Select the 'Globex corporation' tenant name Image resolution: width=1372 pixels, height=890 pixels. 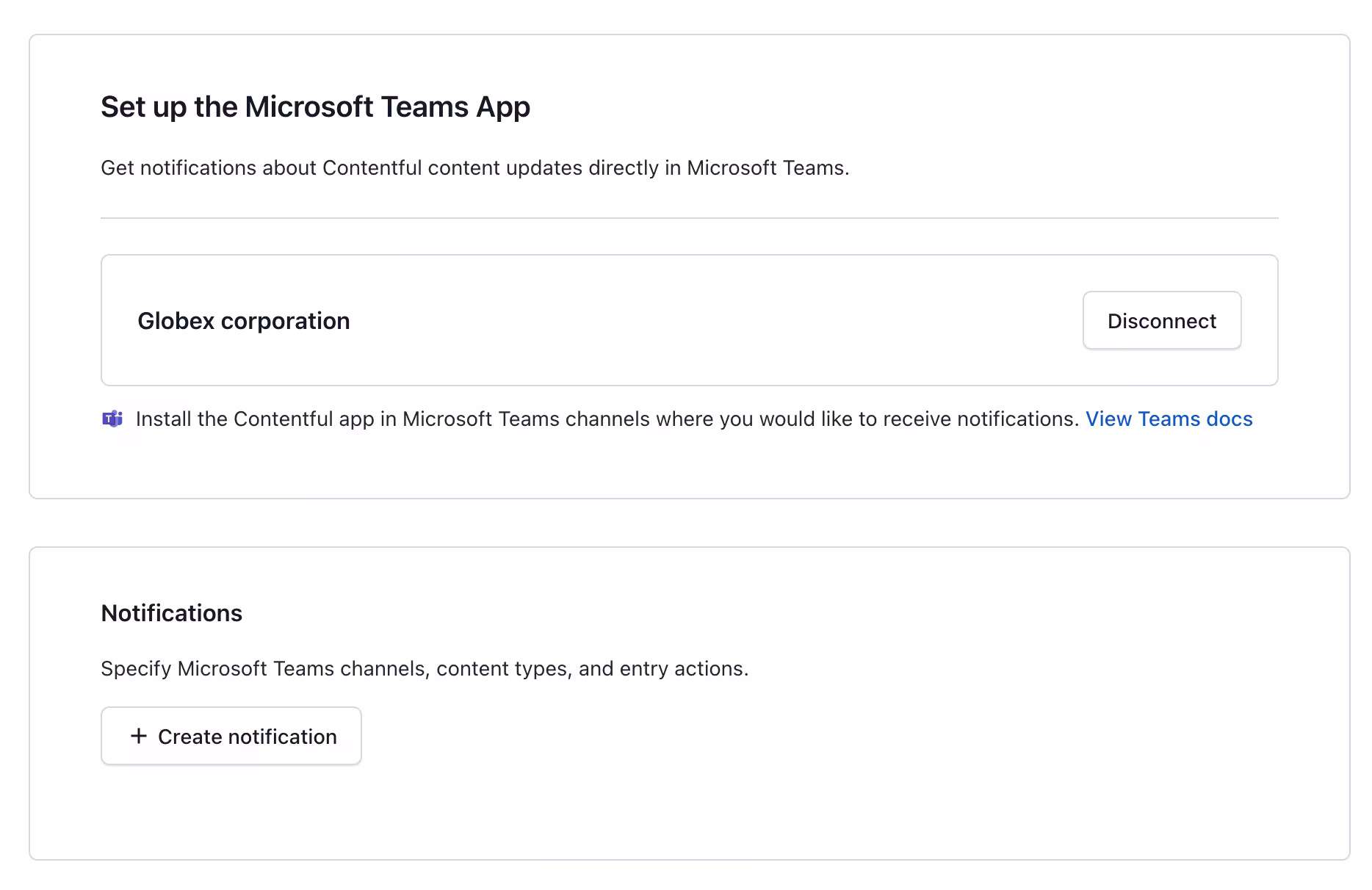[x=244, y=321]
